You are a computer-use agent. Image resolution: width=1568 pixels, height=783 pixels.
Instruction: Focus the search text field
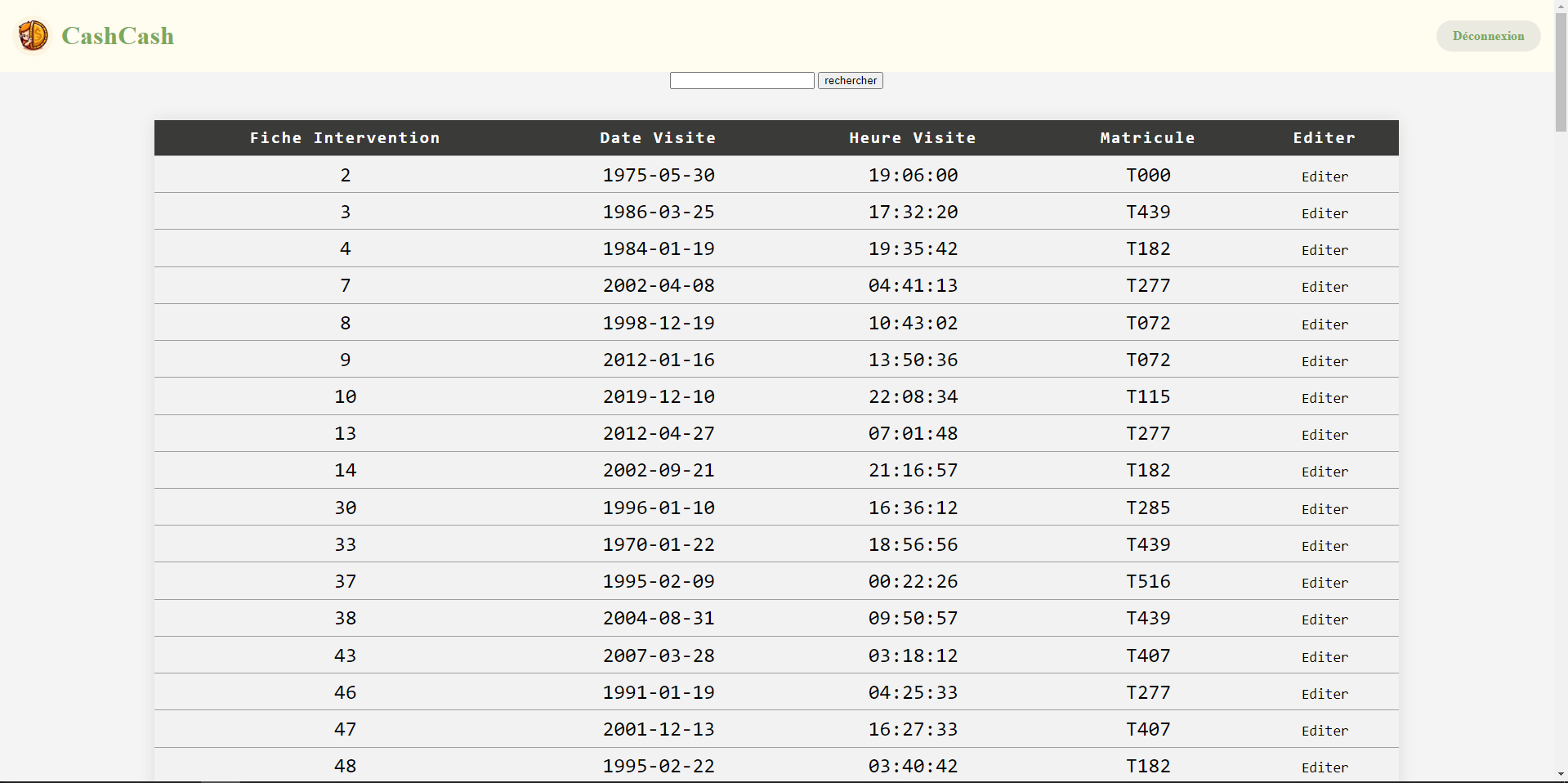click(x=741, y=80)
